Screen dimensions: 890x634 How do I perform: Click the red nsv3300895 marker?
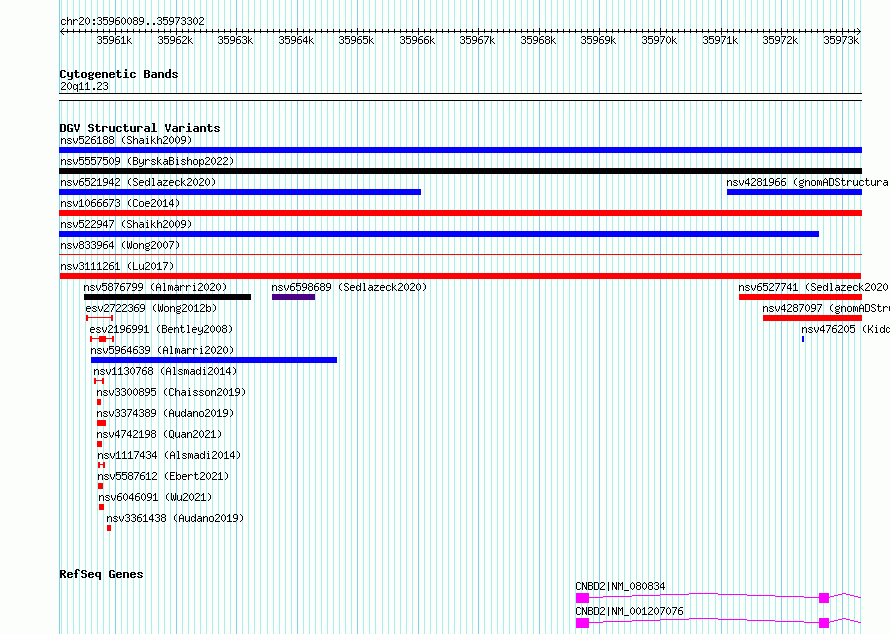[x=99, y=402]
